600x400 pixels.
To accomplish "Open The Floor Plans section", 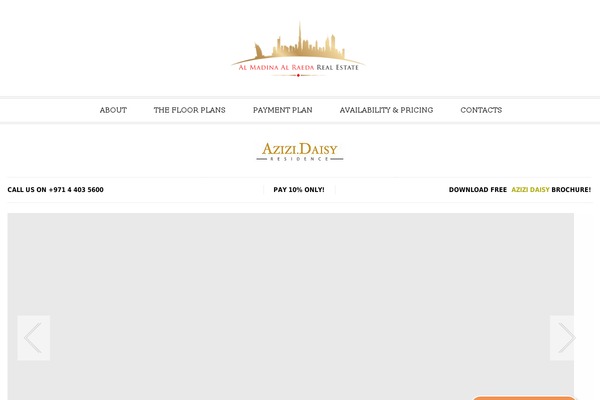I will coord(189,110).
